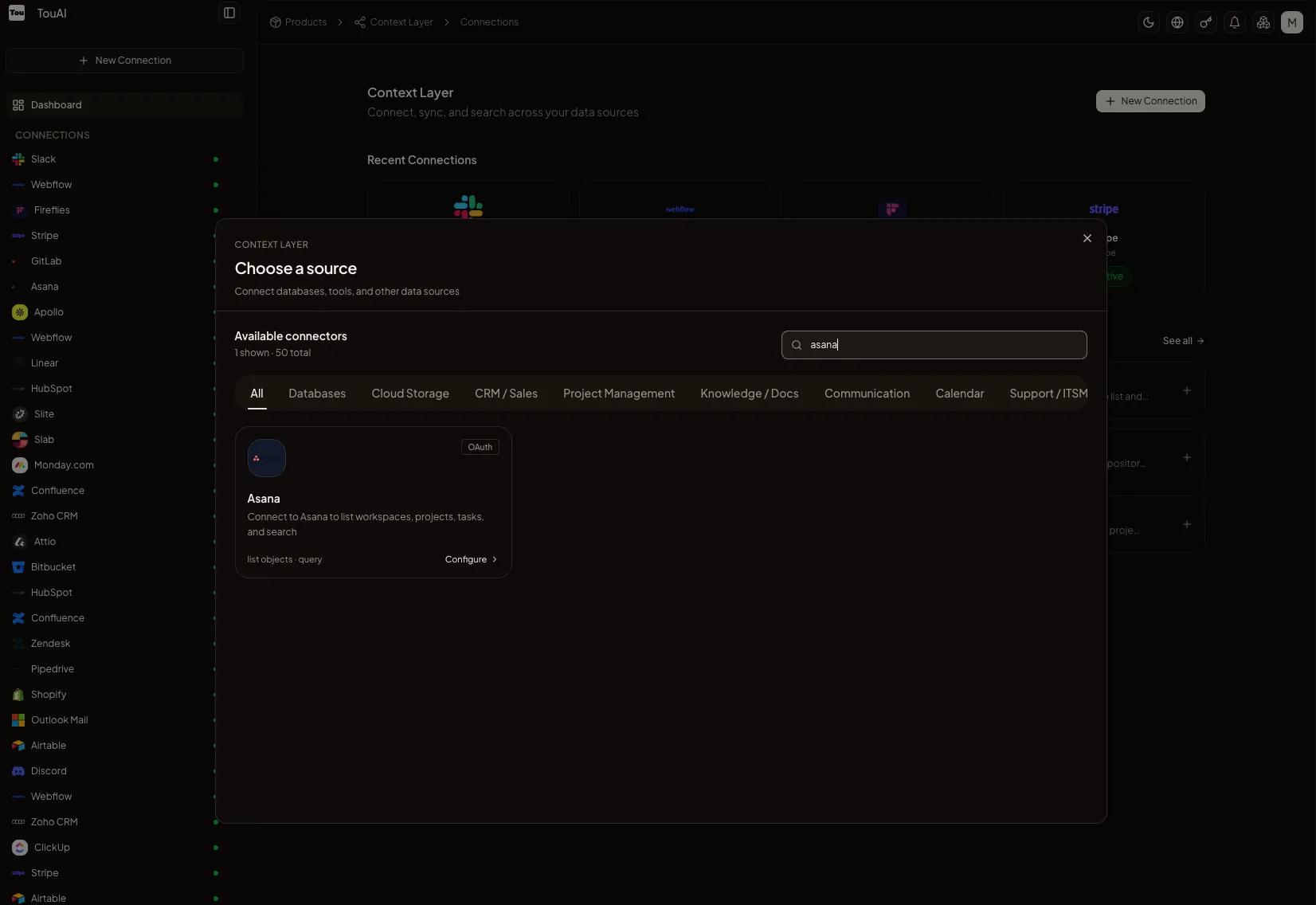Collapse the sidebar panel toggle
The image size is (1316, 905).
click(x=229, y=13)
